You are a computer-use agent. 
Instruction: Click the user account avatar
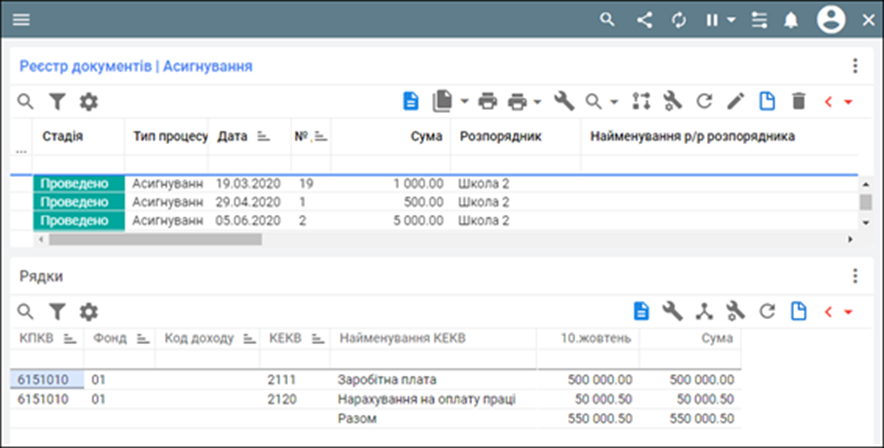pyautogui.click(x=831, y=19)
